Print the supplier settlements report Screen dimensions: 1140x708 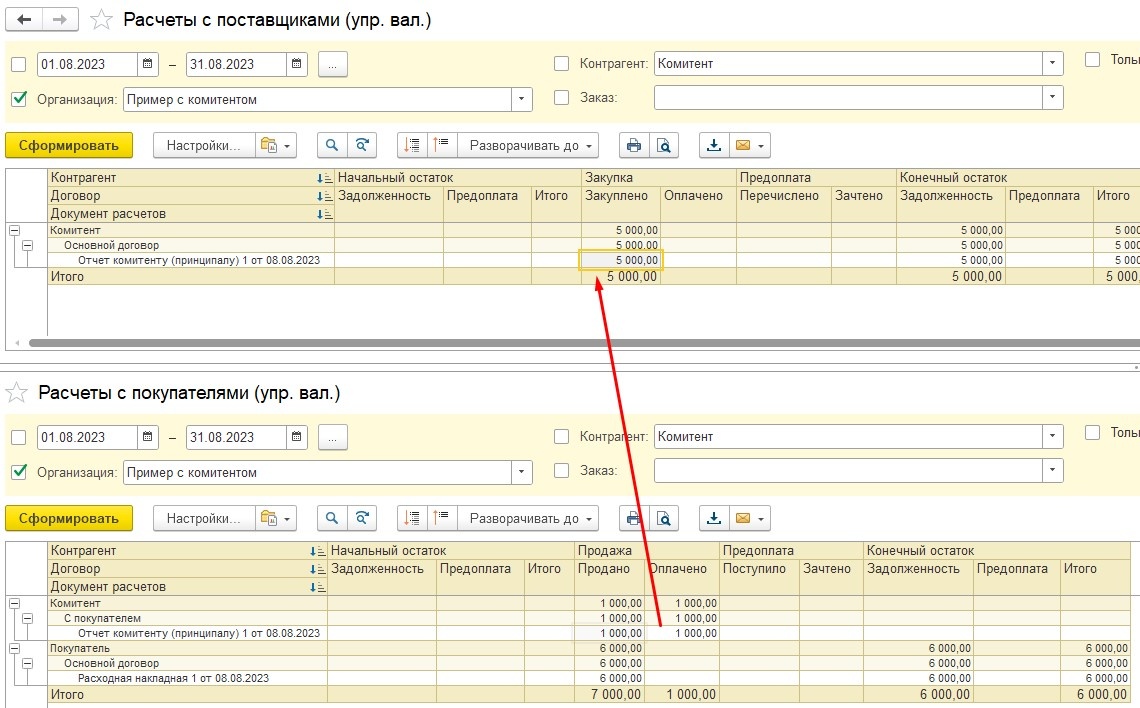click(633, 145)
